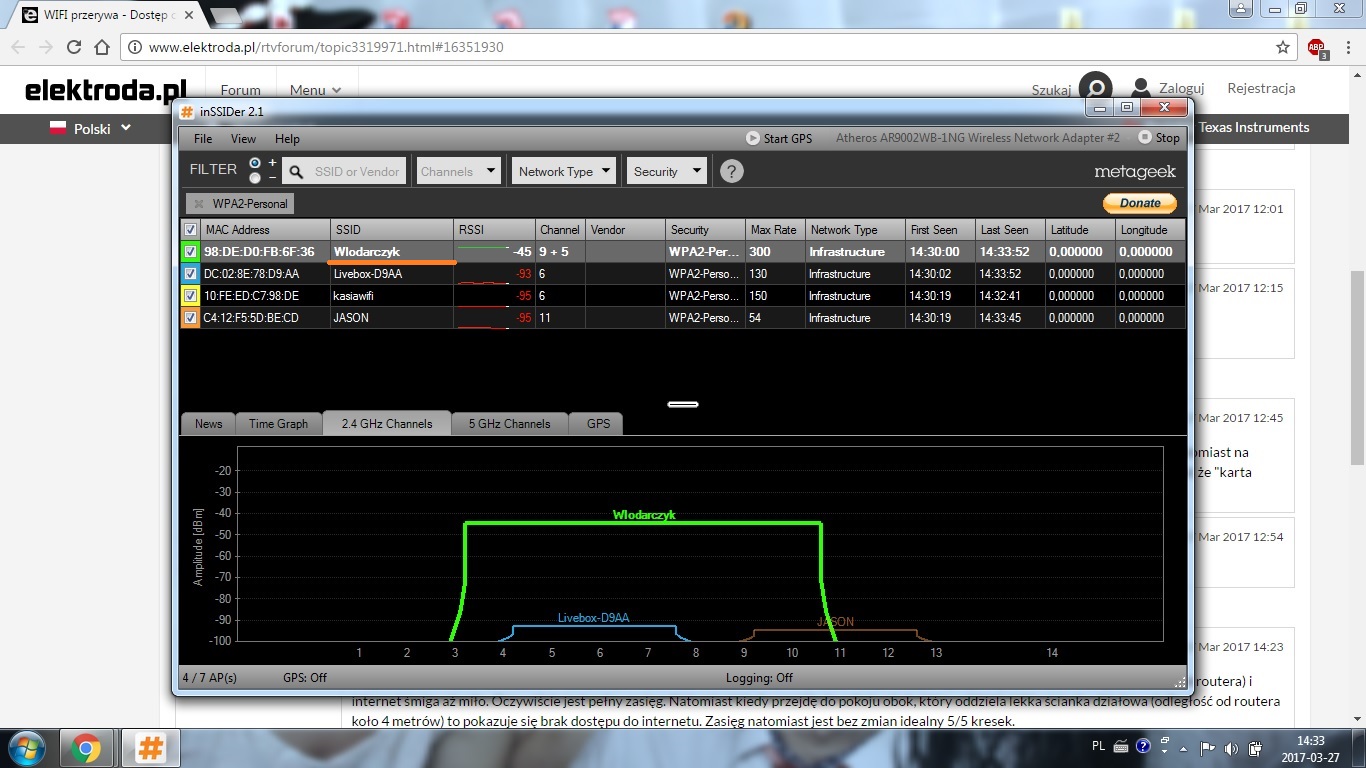Click the blue help icon in the tray

click(x=1144, y=747)
